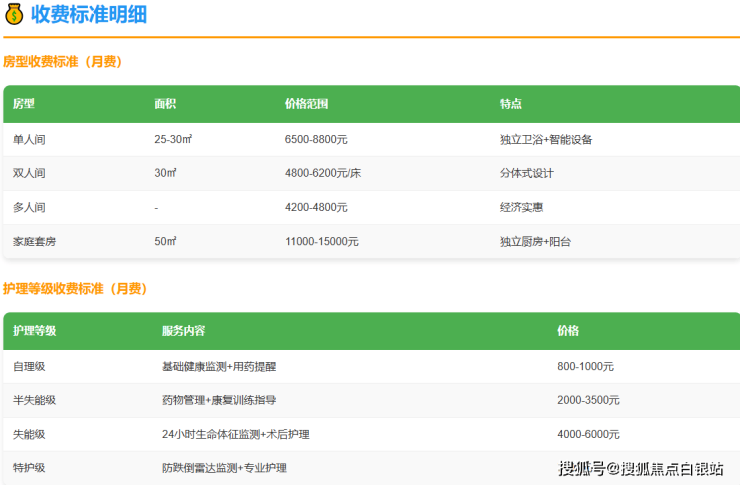Select the 单人间 room type row
The width and height of the screenshot is (740, 485).
coord(29,139)
